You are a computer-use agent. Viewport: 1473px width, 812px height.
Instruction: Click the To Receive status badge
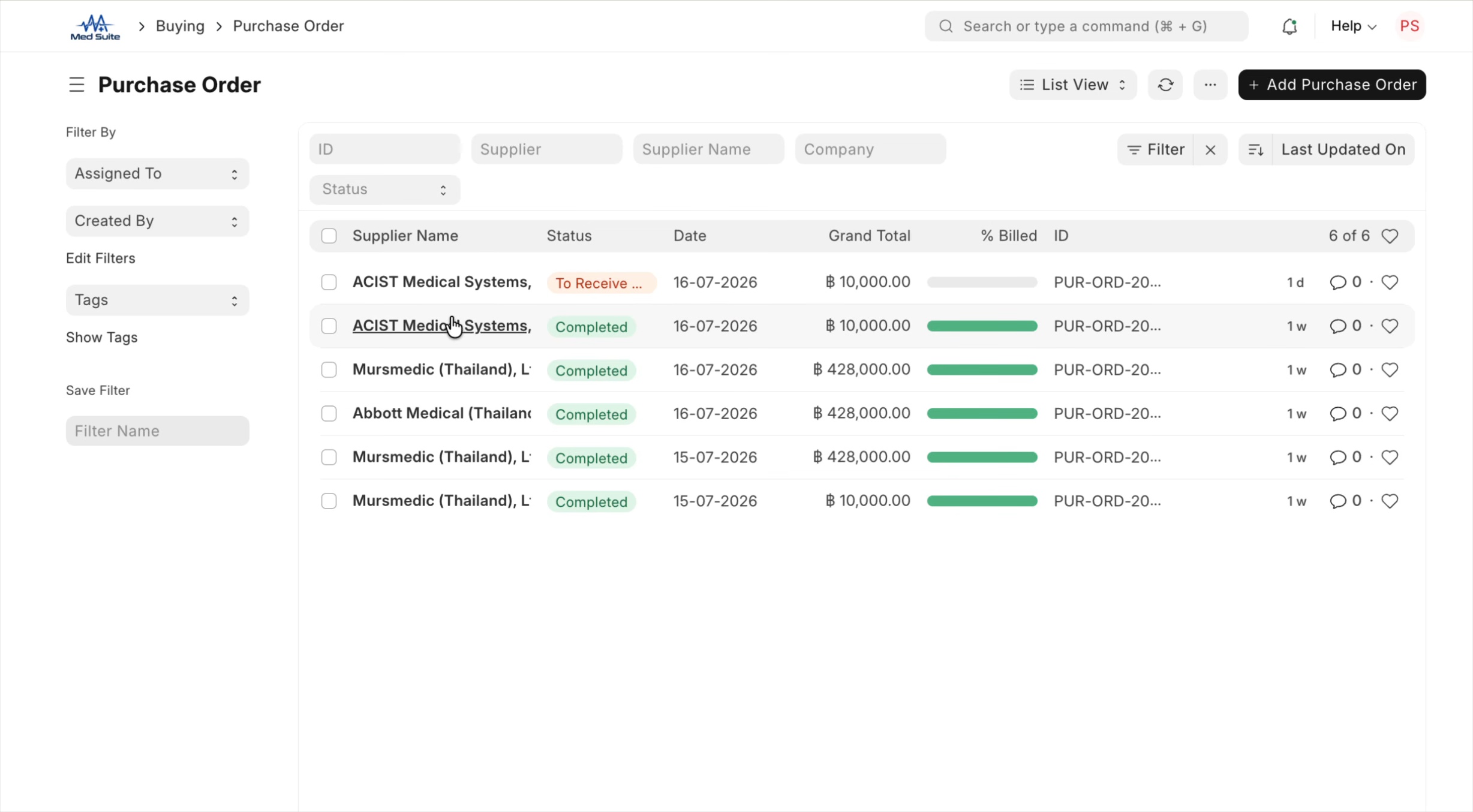coord(601,283)
